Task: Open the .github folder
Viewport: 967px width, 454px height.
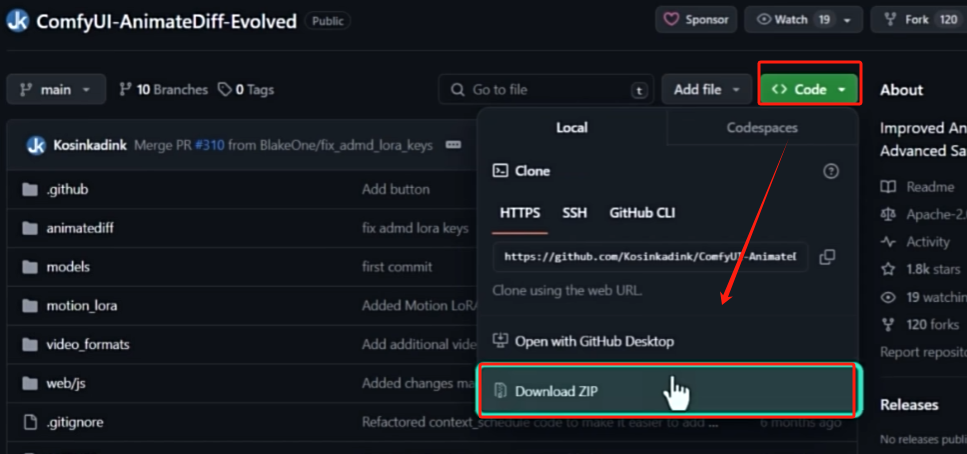Action: [x=67, y=189]
